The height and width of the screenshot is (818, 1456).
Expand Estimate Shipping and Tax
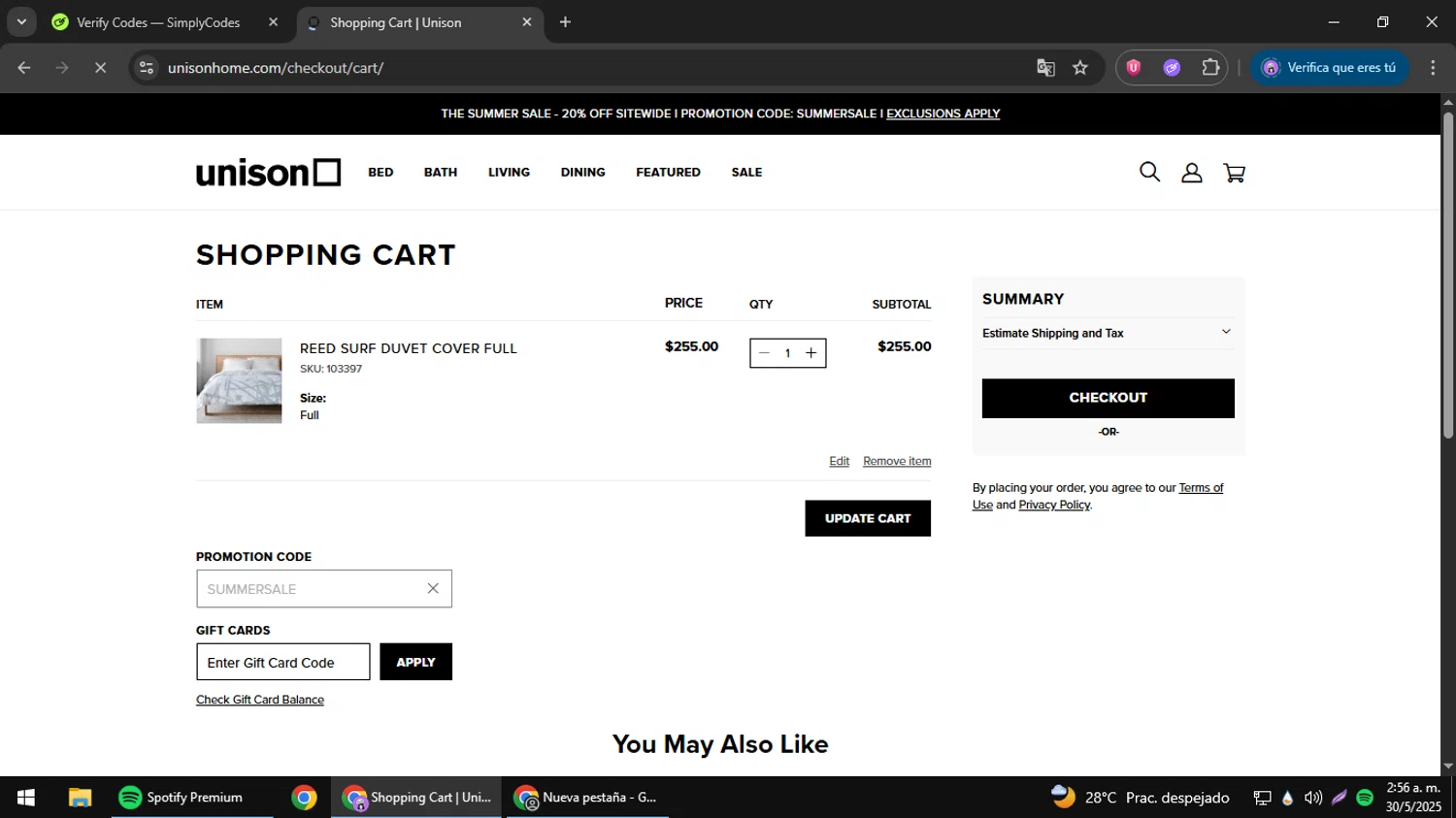tap(1108, 333)
